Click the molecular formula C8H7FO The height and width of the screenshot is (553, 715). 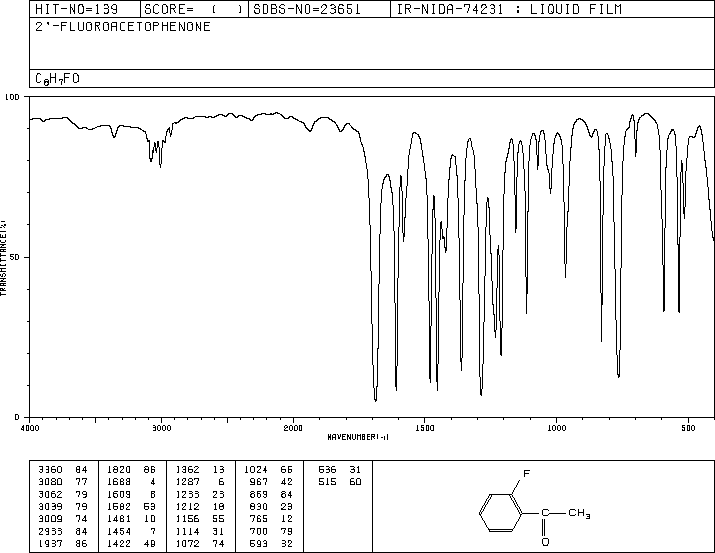point(57,79)
